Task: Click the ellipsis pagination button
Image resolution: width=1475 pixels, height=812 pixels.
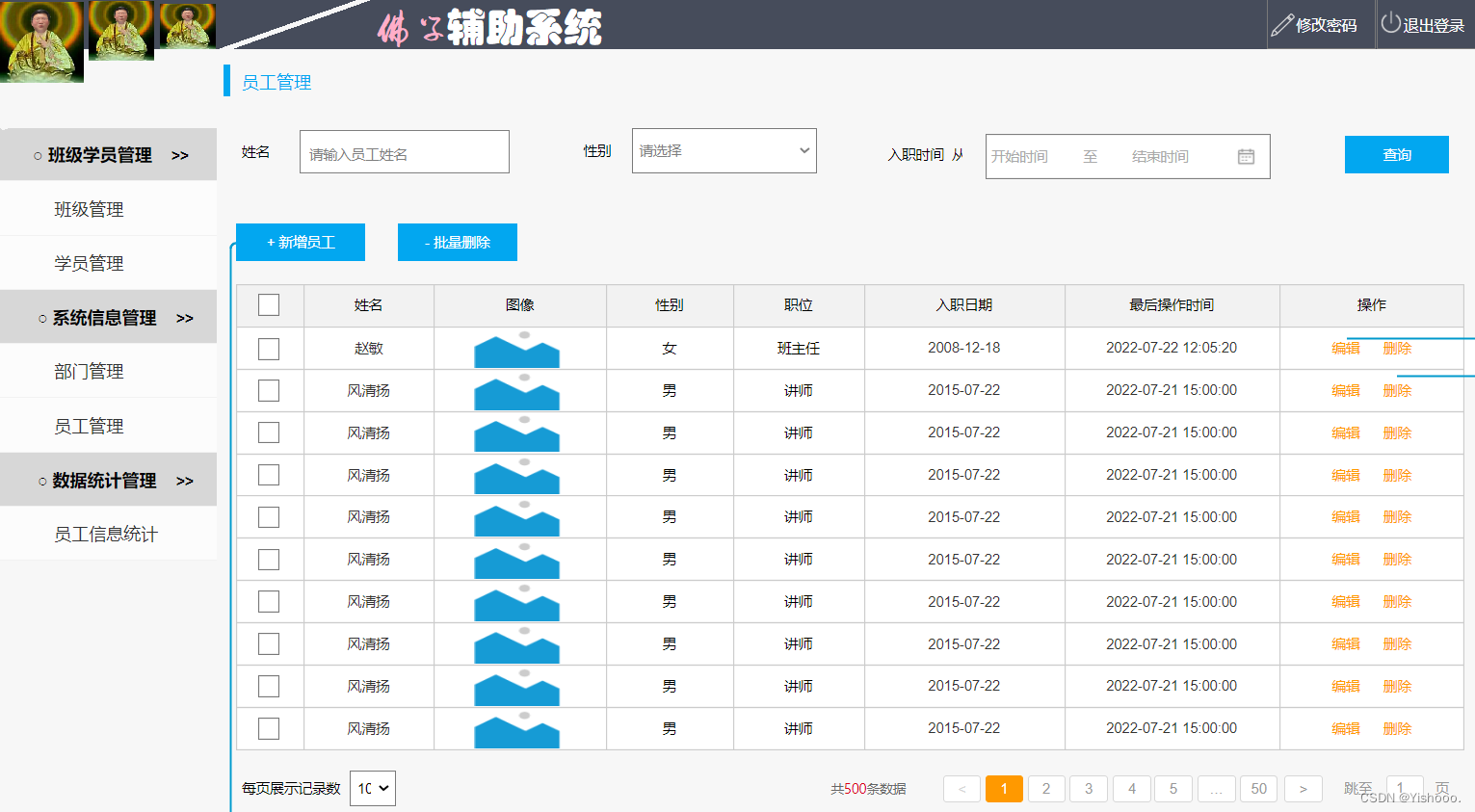Action: coord(1217,788)
